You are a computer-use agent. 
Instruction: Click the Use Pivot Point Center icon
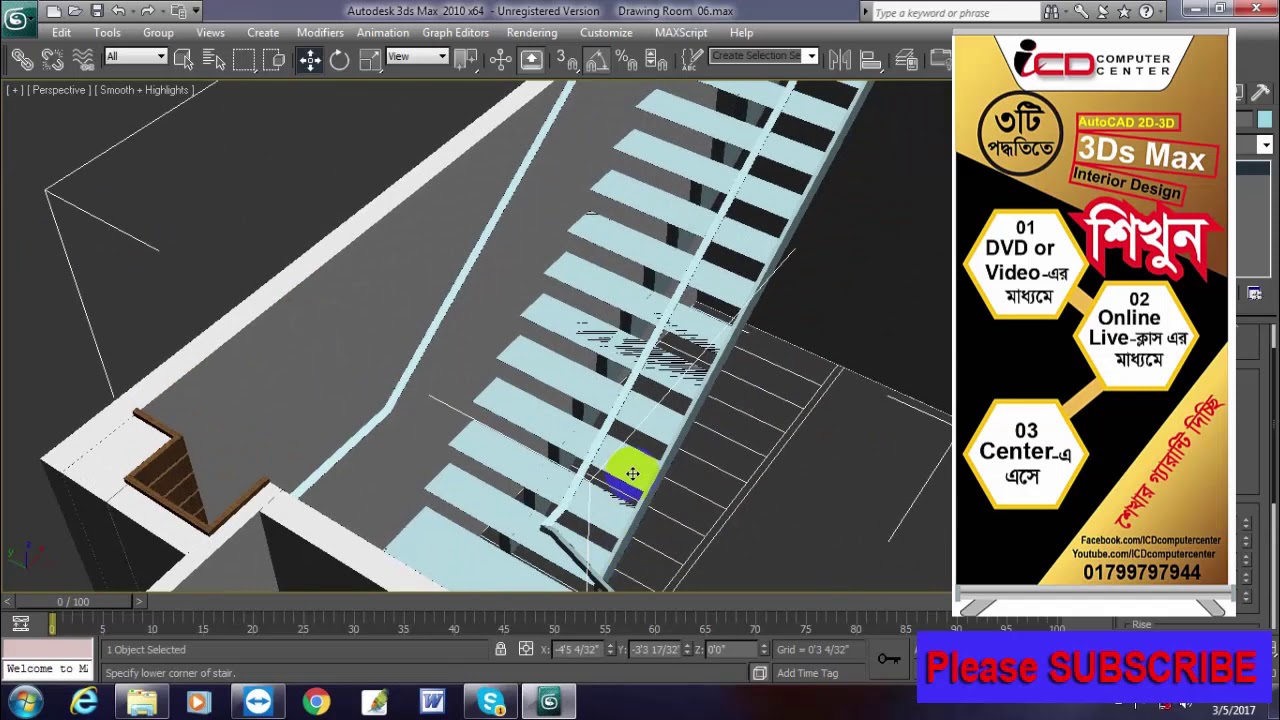(x=467, y=60)
